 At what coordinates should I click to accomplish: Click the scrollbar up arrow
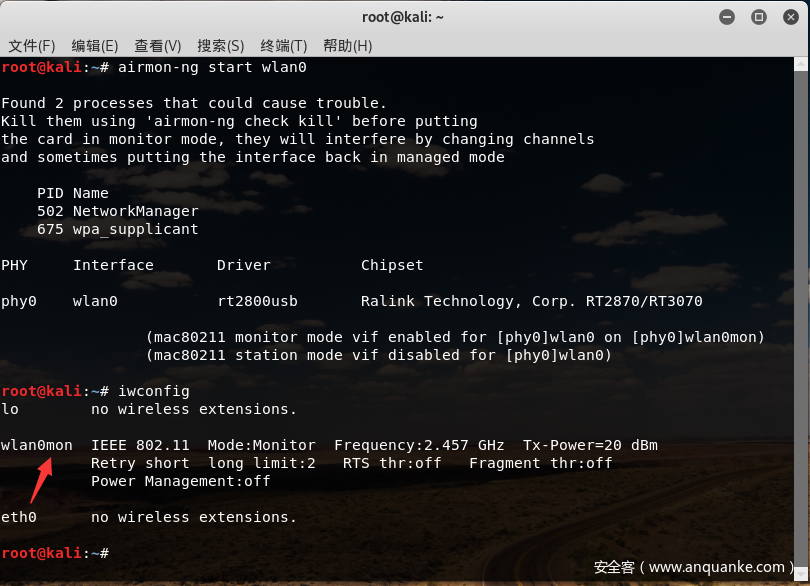pos(801,64)
